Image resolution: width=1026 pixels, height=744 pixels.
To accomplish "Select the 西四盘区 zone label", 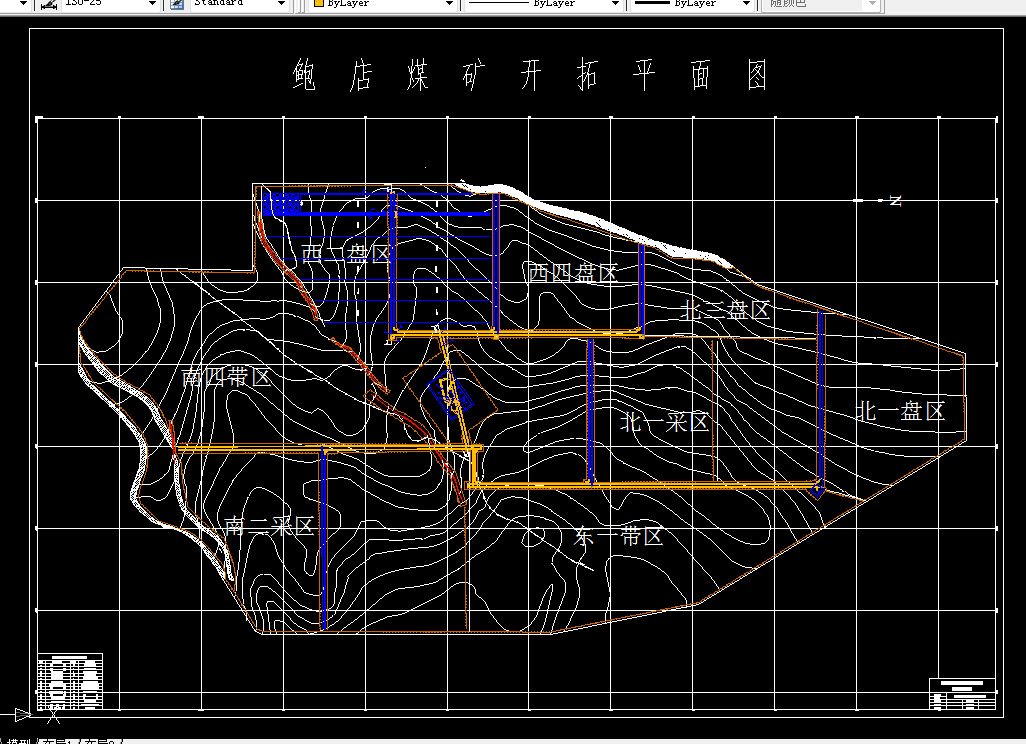I will [573, 272].
